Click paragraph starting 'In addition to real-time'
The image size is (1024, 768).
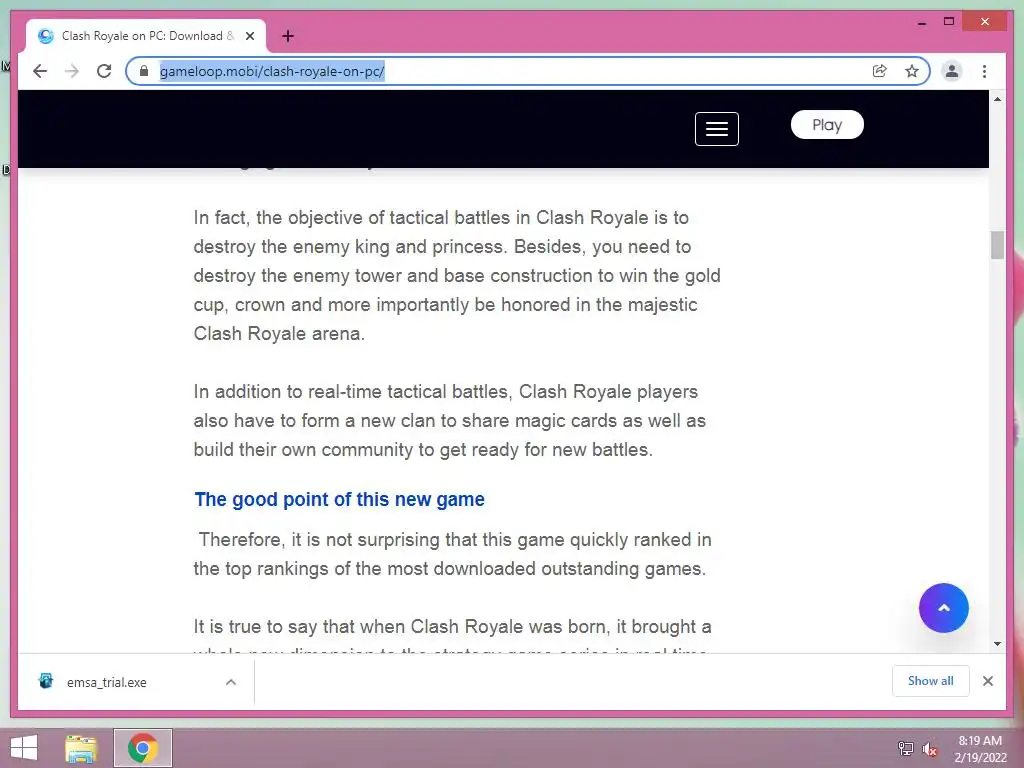click(449, 421)
